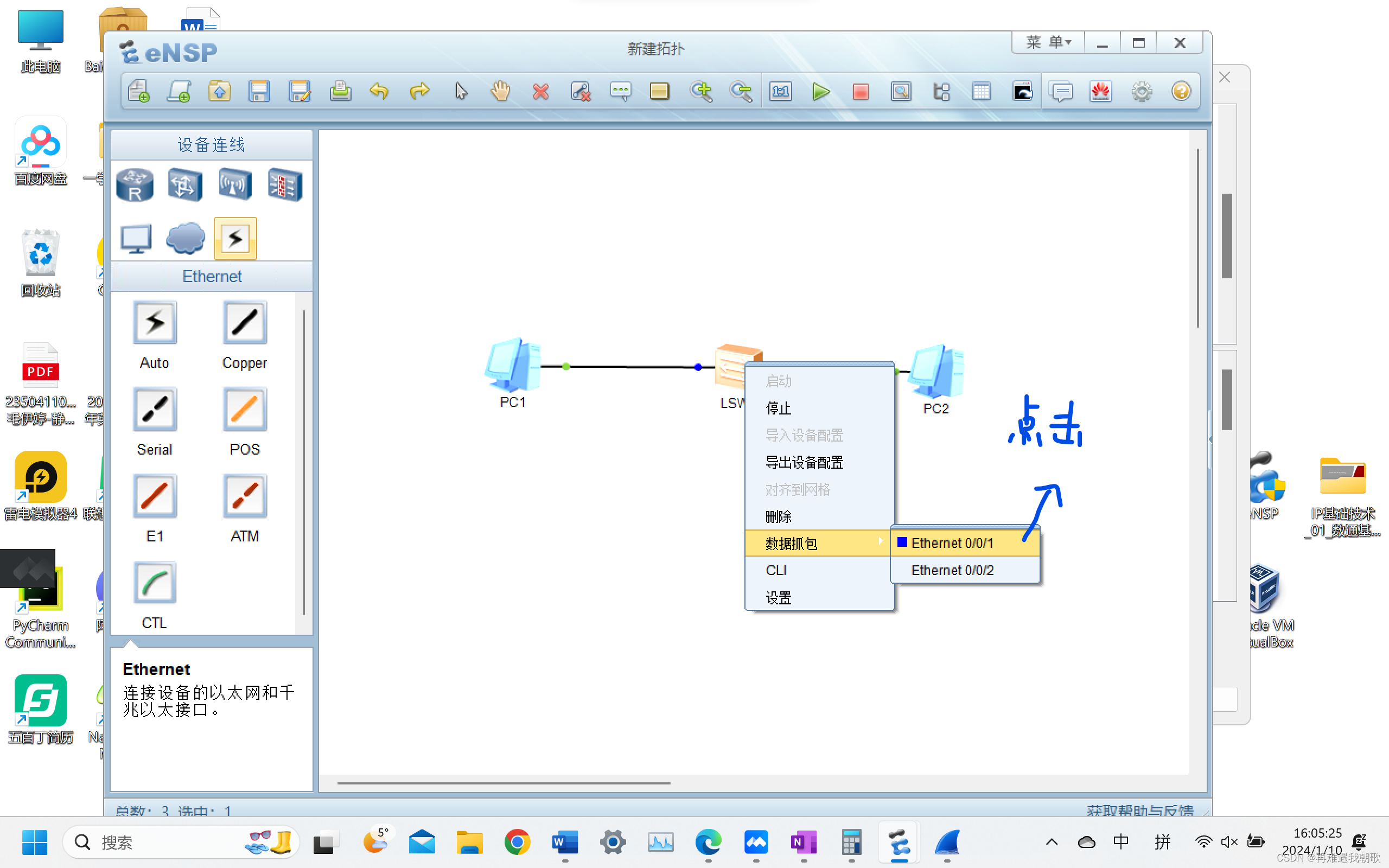This screenshot has width=1389, height=868.
Task: Click the red Stop devices icon
Action: point(861,91)
